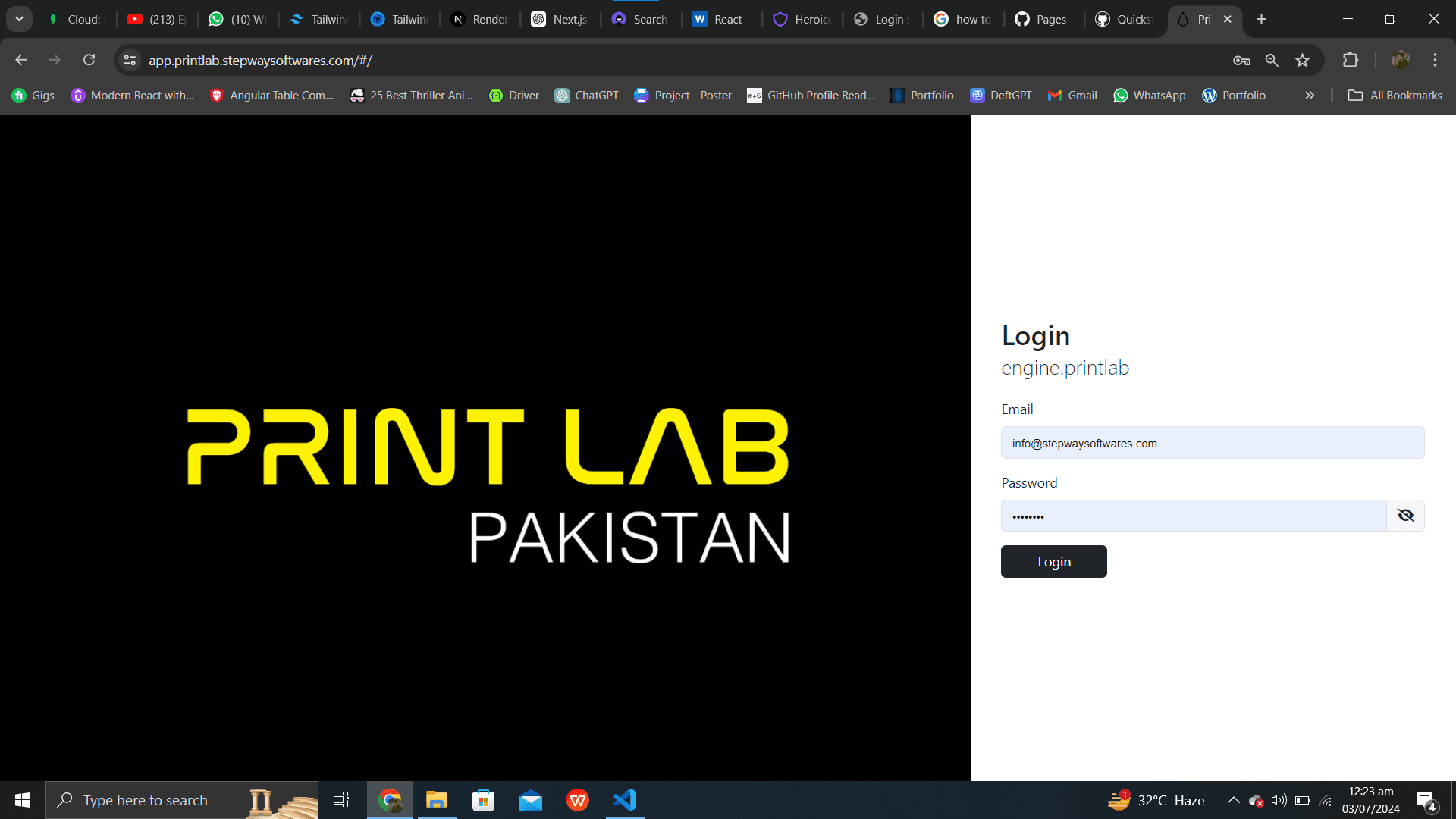Expand hidden bookmarks chevron

(x=1310, y=95)
